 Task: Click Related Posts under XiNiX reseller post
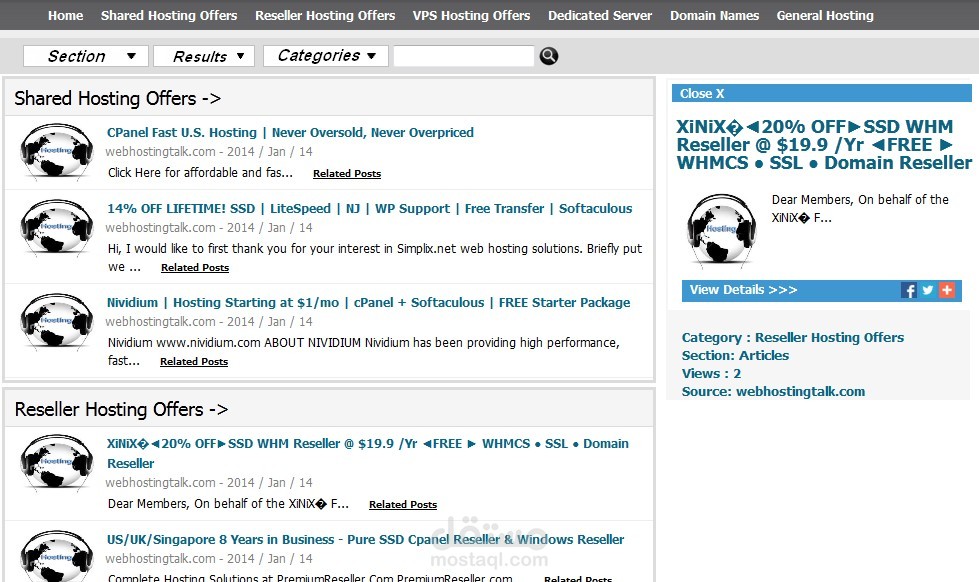(x=403, y=505)
